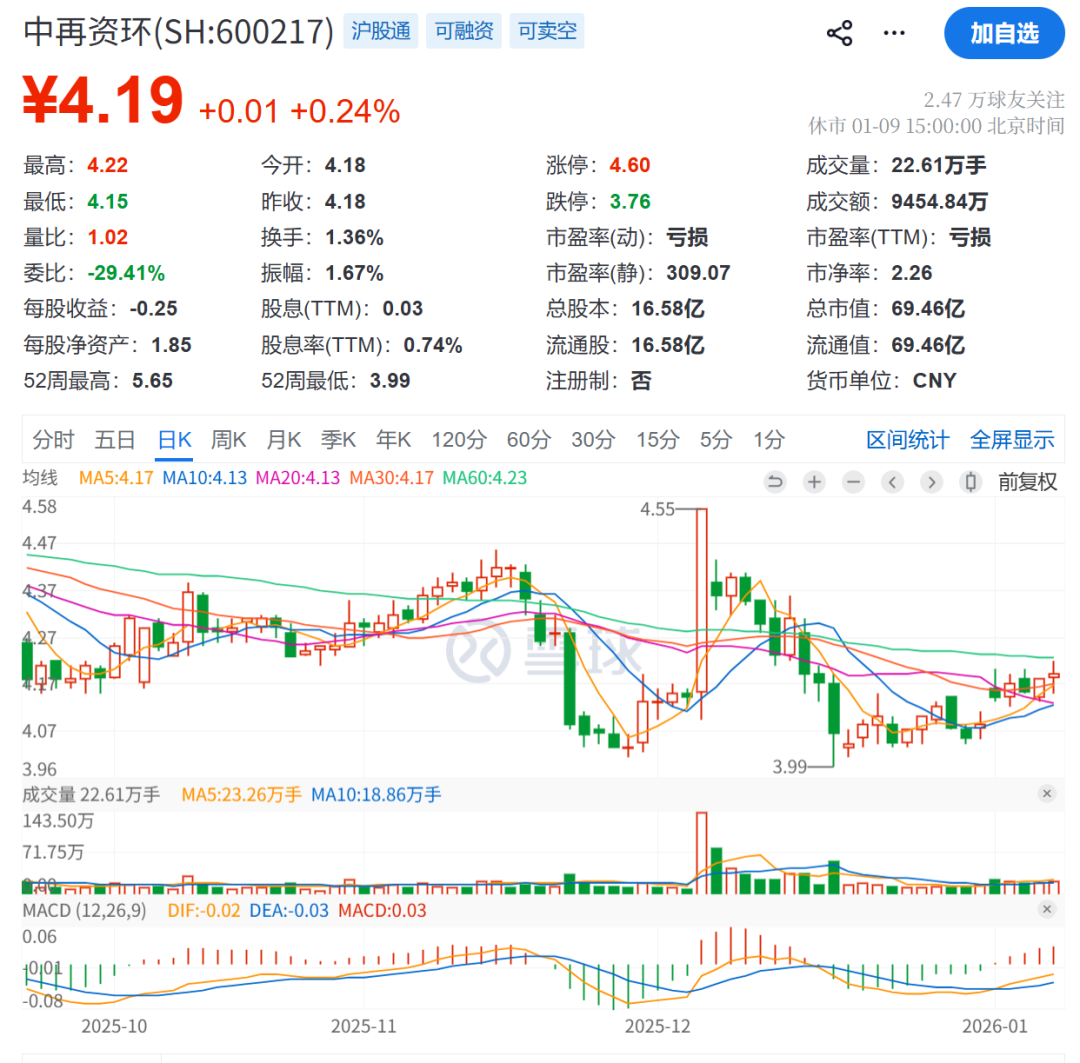This screenshot has width=1080, height=1063.
Task: Zoom in on the chart with plus icon
Action: (813, 482)
